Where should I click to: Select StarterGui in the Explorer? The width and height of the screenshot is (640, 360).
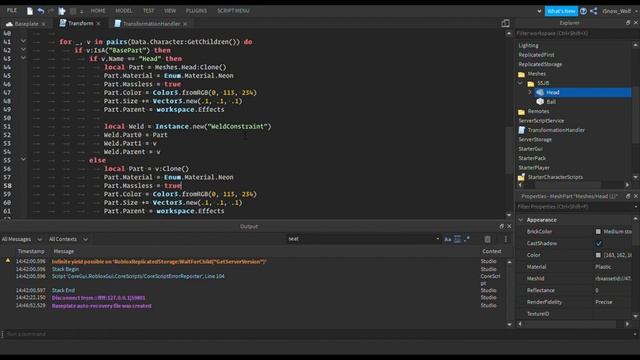click(531, 149)
